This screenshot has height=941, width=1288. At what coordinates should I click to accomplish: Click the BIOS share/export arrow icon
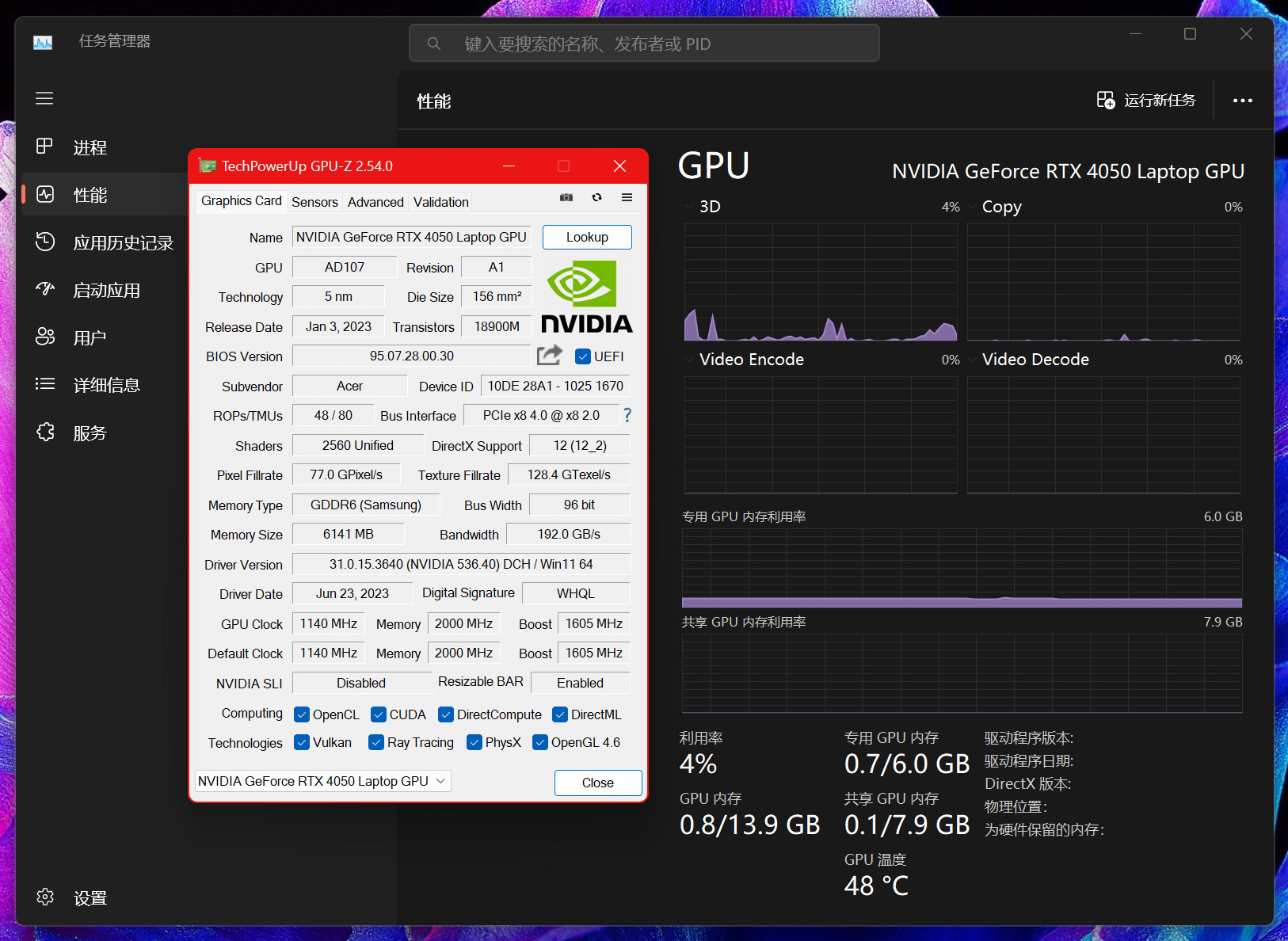click(x=550, y=355)
